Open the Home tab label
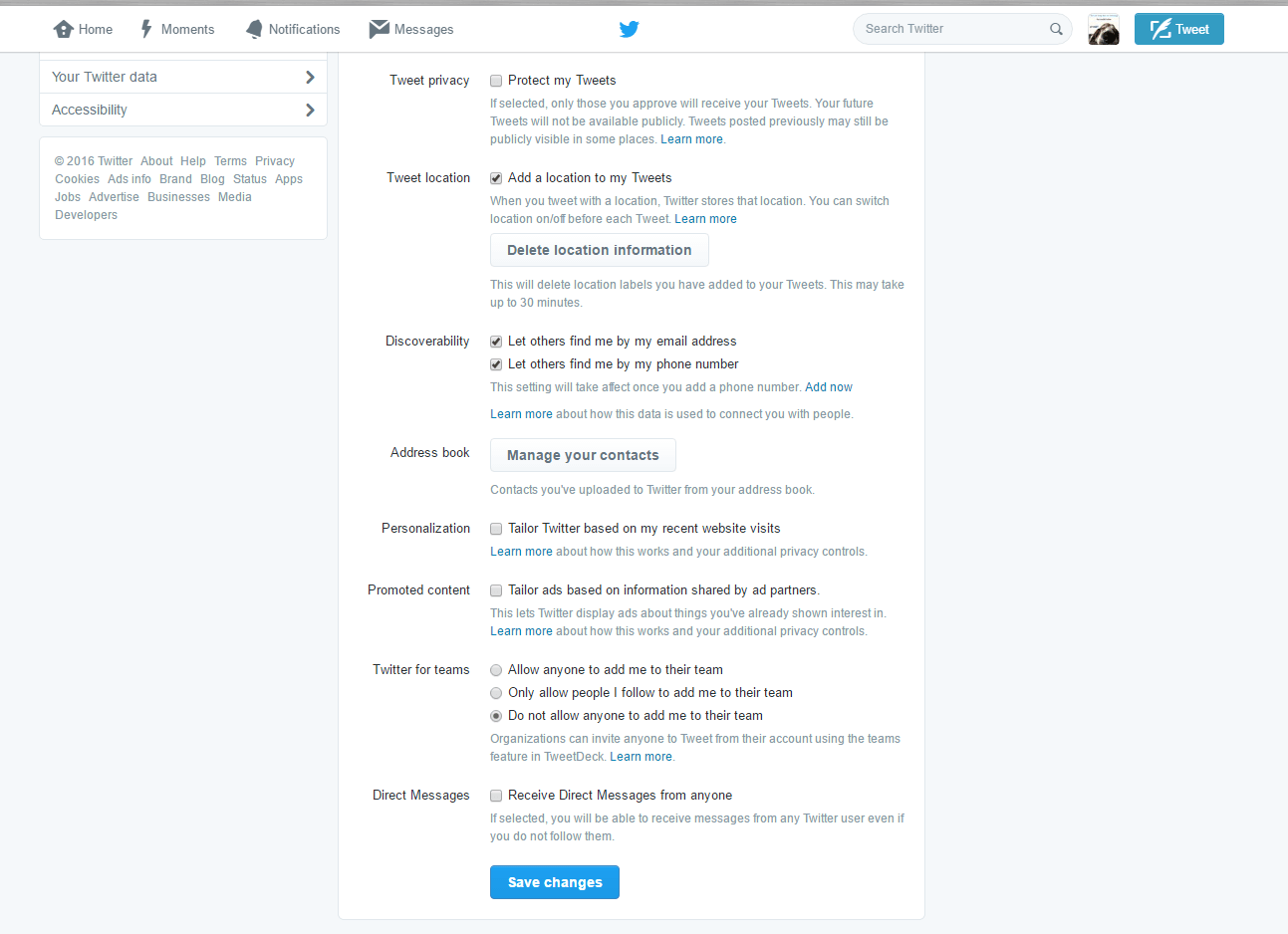 coord(96,30)
